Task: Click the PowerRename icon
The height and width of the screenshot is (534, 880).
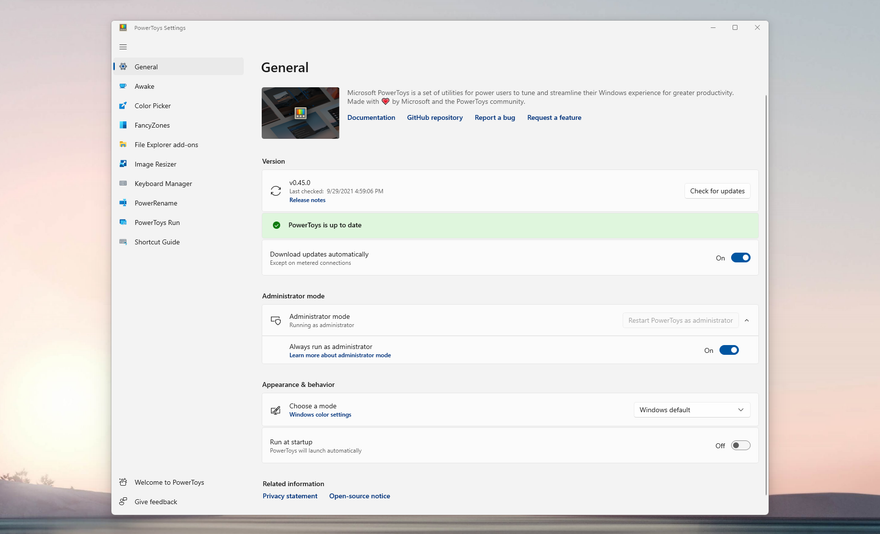Action: (x=123, y=203)
